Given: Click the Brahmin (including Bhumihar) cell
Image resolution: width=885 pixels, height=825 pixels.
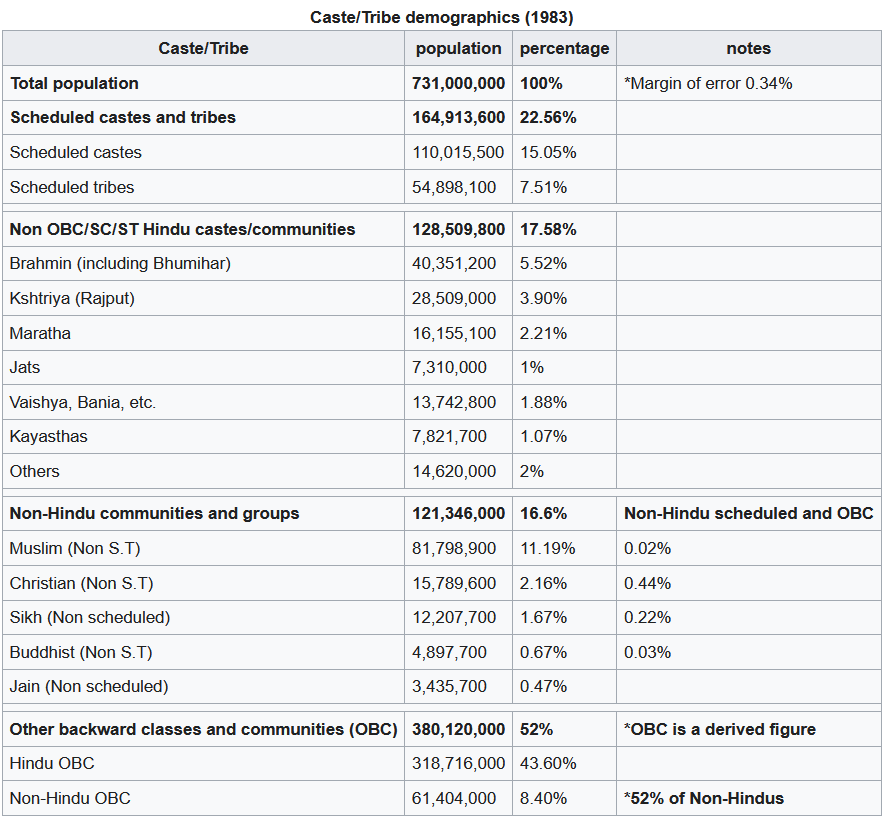Looking at the screenshot, I should point(120,263).
